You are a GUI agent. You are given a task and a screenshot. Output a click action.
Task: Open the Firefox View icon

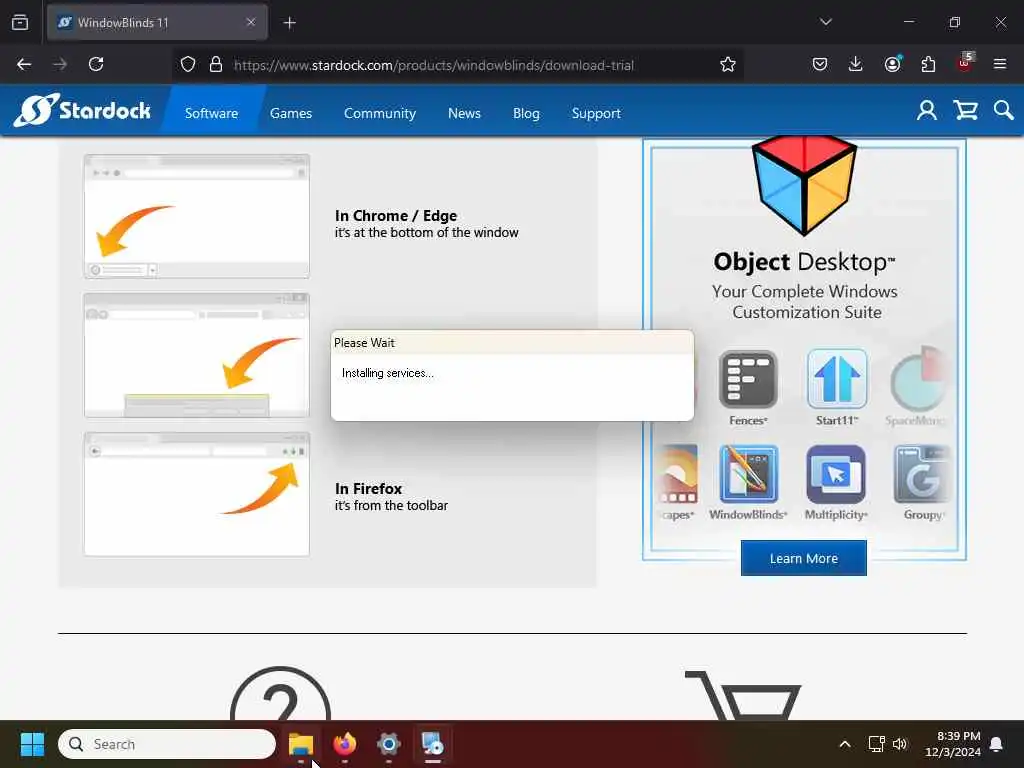(20, 22)
